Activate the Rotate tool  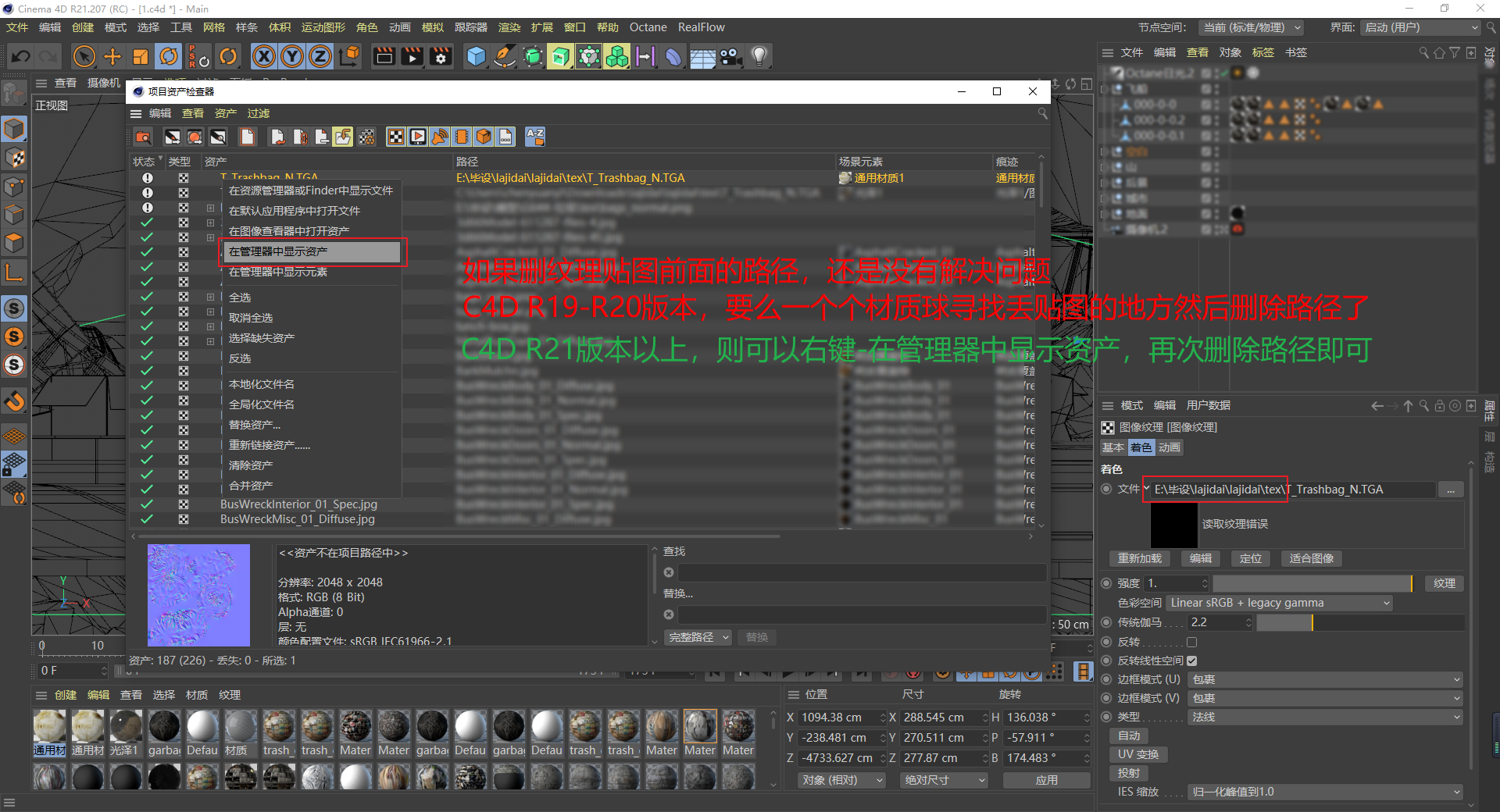[169, 56]
